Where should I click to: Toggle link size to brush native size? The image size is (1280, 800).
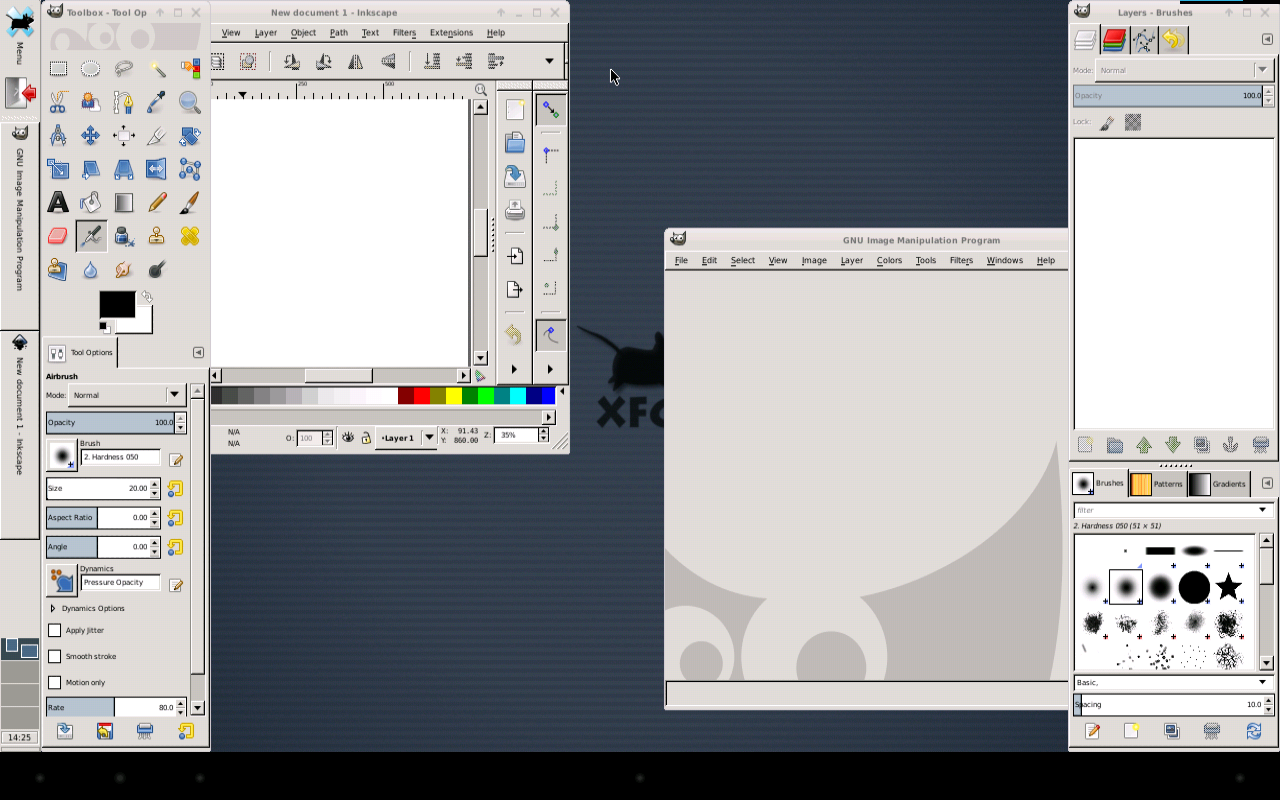[175, 489]
